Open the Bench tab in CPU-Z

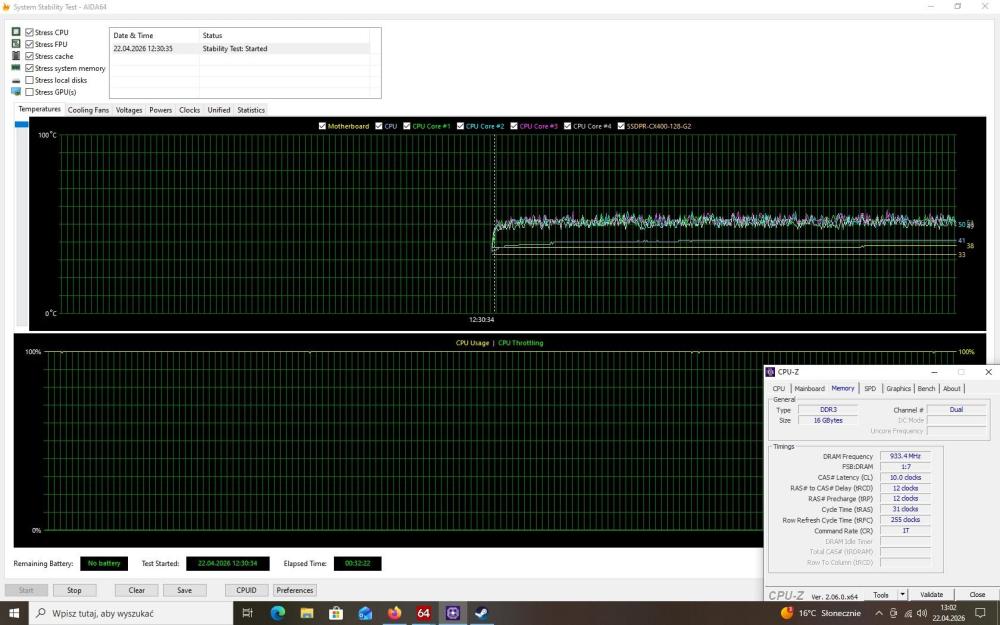926,388
